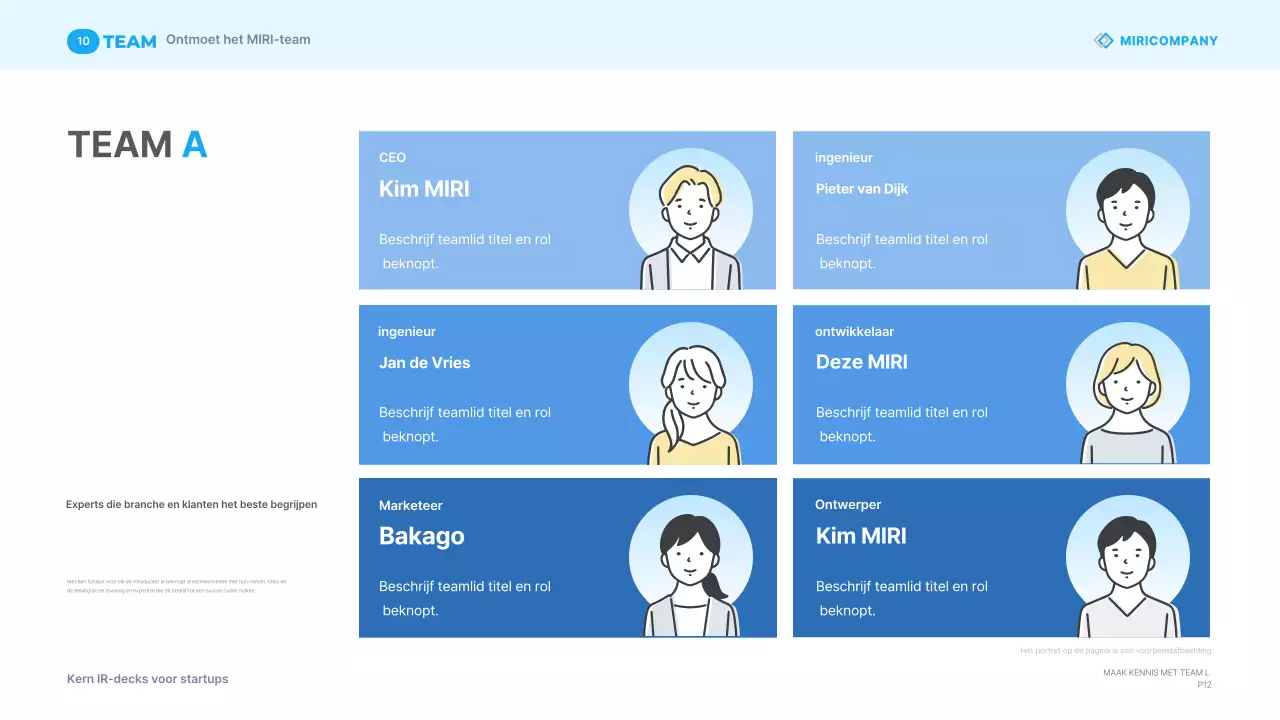Click the MIRICOMPANY diamond logo icon
The image size is (1280, 720).
coord(1103,41)
